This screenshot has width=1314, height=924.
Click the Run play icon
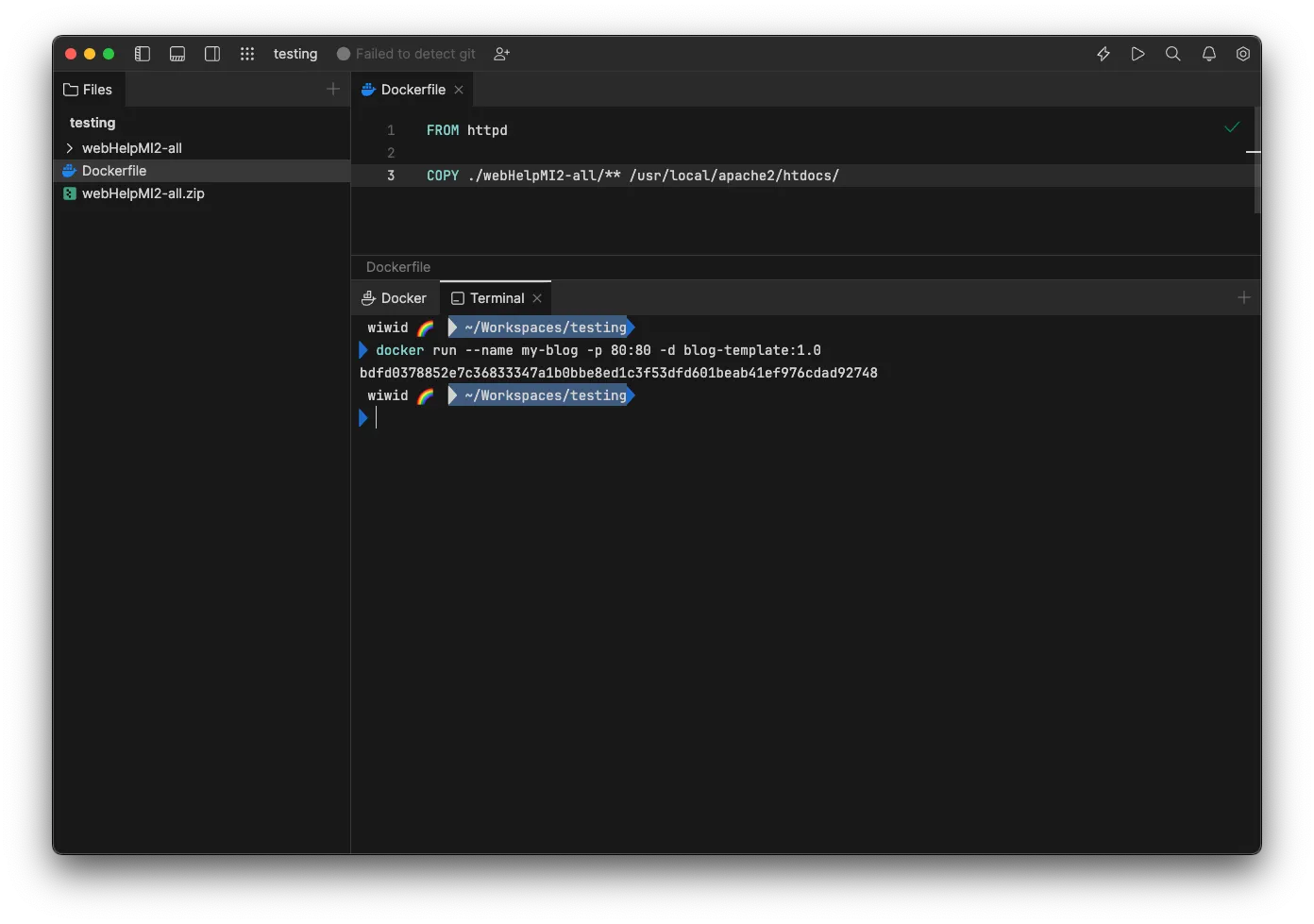coord(1138,54)
